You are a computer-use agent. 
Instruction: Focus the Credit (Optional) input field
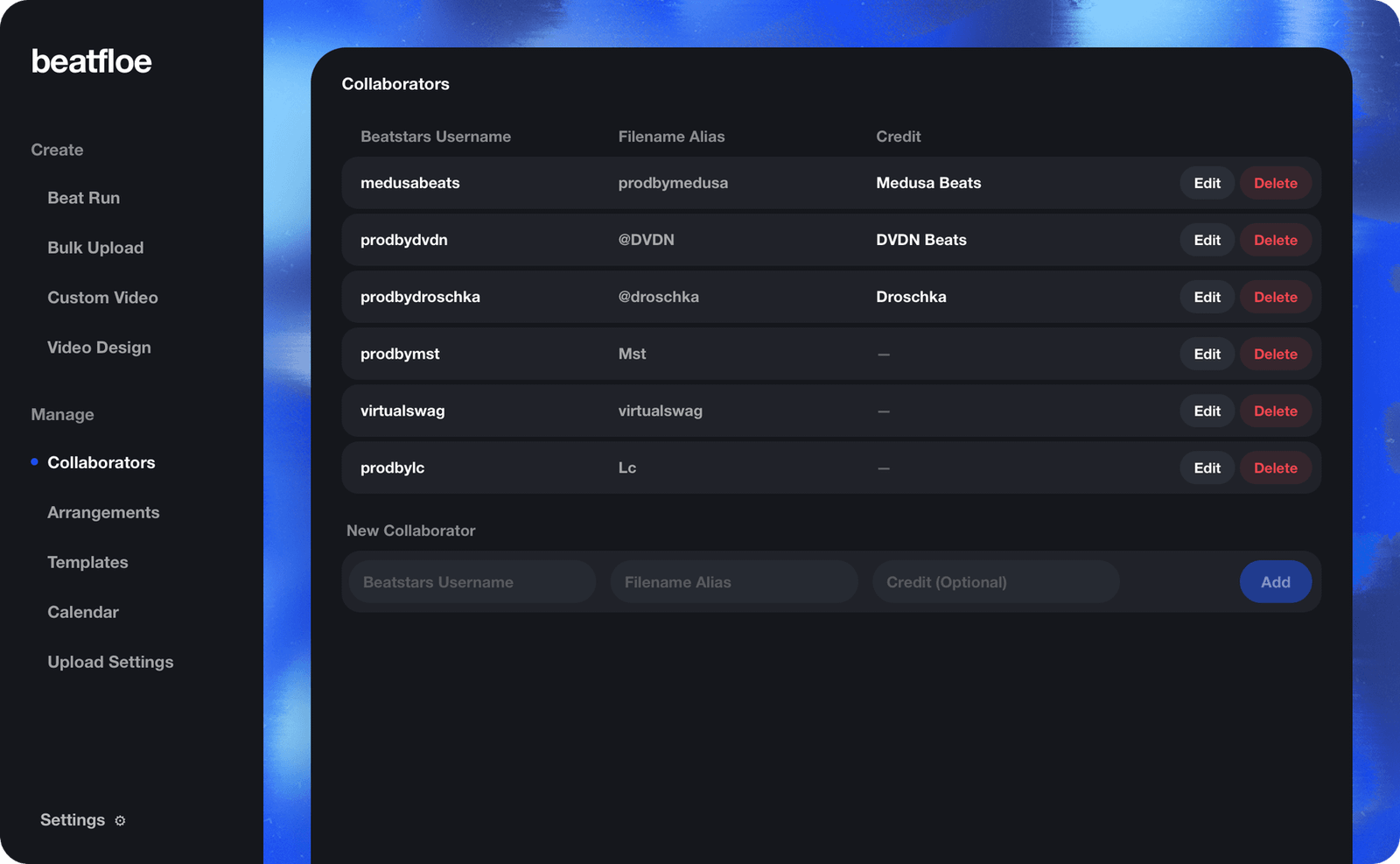pos(996,582)
